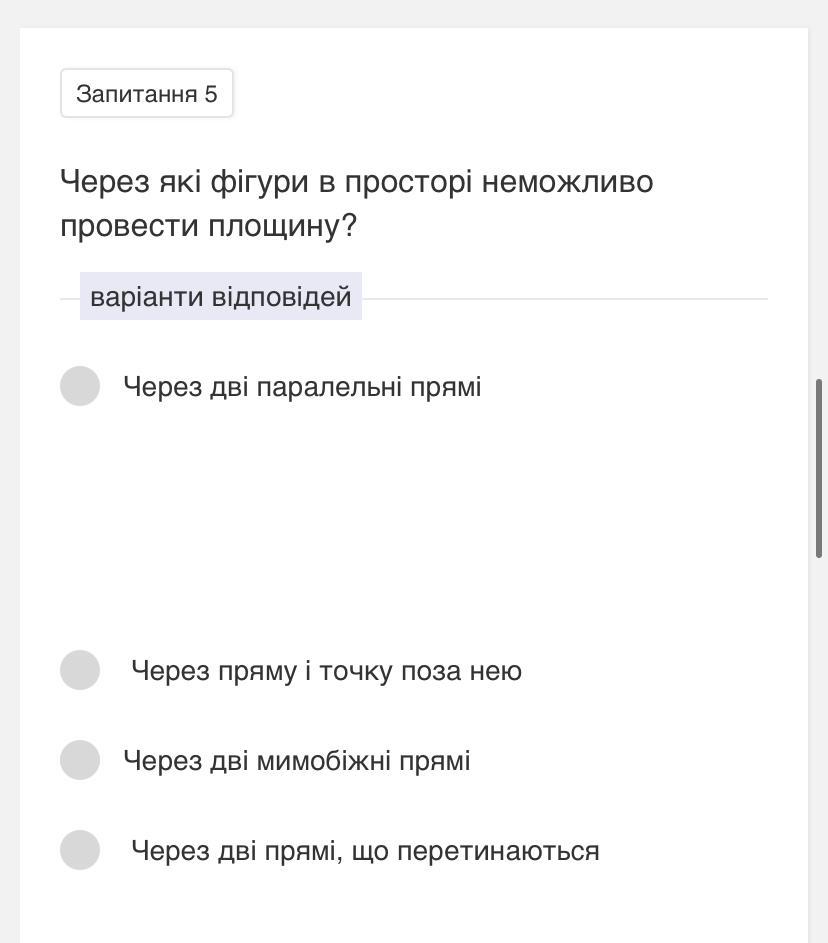The image size is (828, 943).
Task: Click the answer text 'Через пряму і точку поза нею'
Action: pyautogui.click(x=326, y=671)
